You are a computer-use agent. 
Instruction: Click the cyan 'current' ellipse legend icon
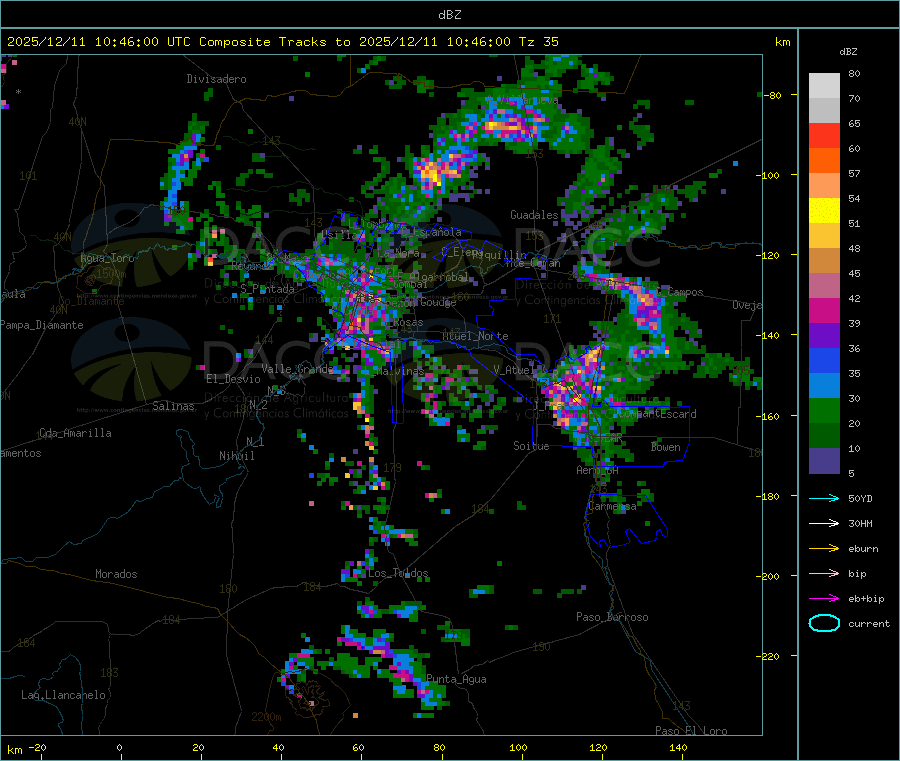point(824,623)
